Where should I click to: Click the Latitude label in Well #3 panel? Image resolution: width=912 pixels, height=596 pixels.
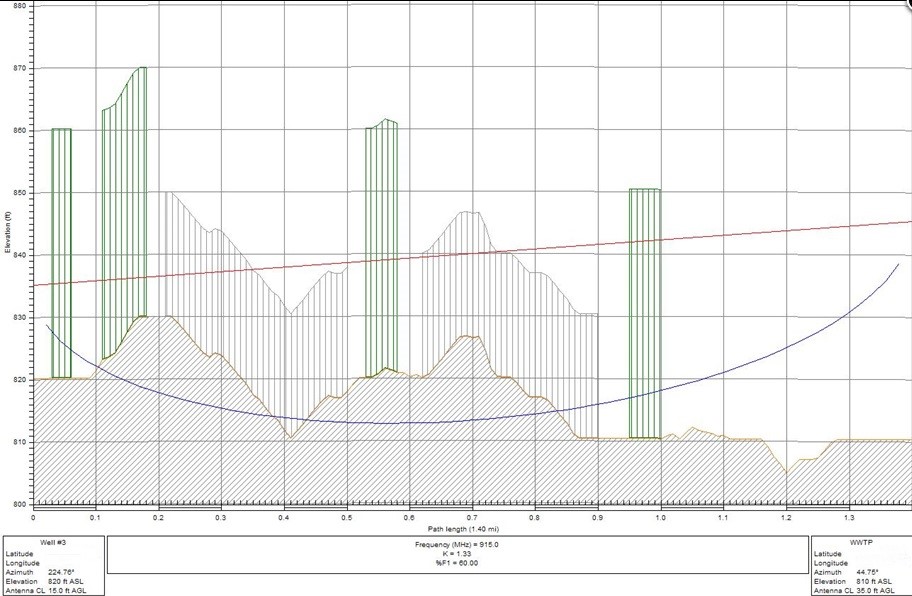pyautogui.click(x=18, y=554)
